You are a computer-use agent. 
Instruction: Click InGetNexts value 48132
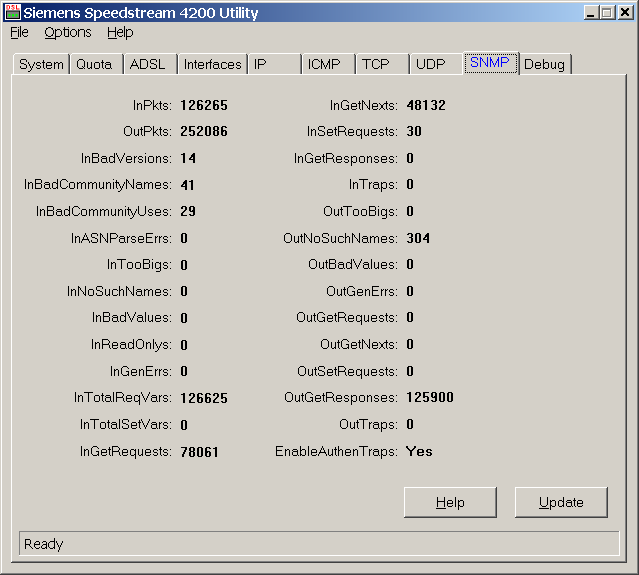click(x=426, y=106)
